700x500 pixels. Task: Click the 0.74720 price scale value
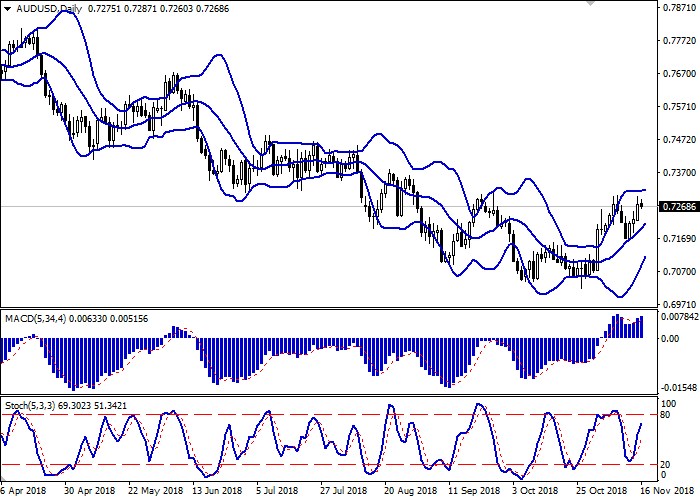680,140
